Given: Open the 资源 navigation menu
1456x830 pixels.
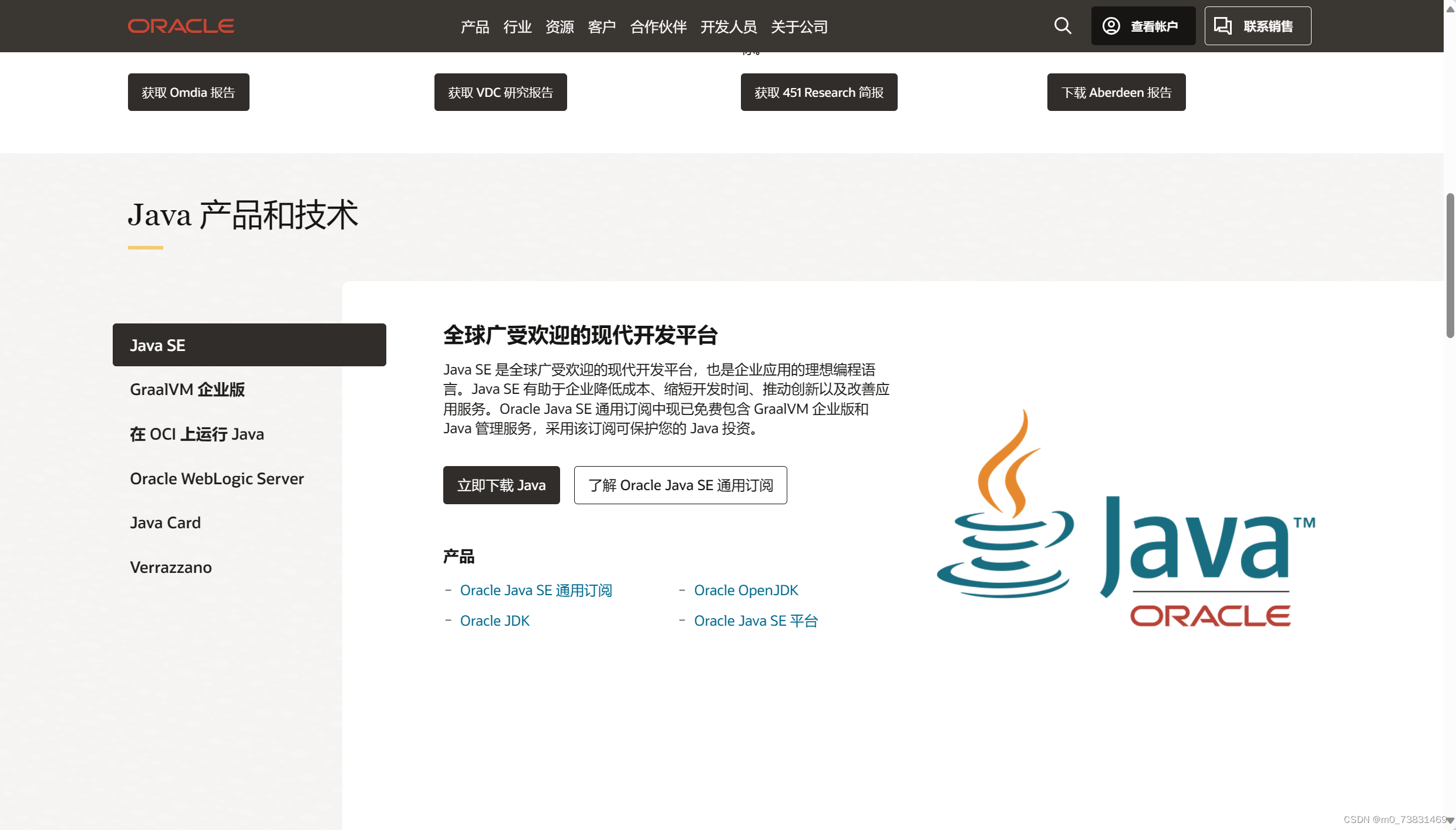Looking at the screenshot, I should point(560,26).
